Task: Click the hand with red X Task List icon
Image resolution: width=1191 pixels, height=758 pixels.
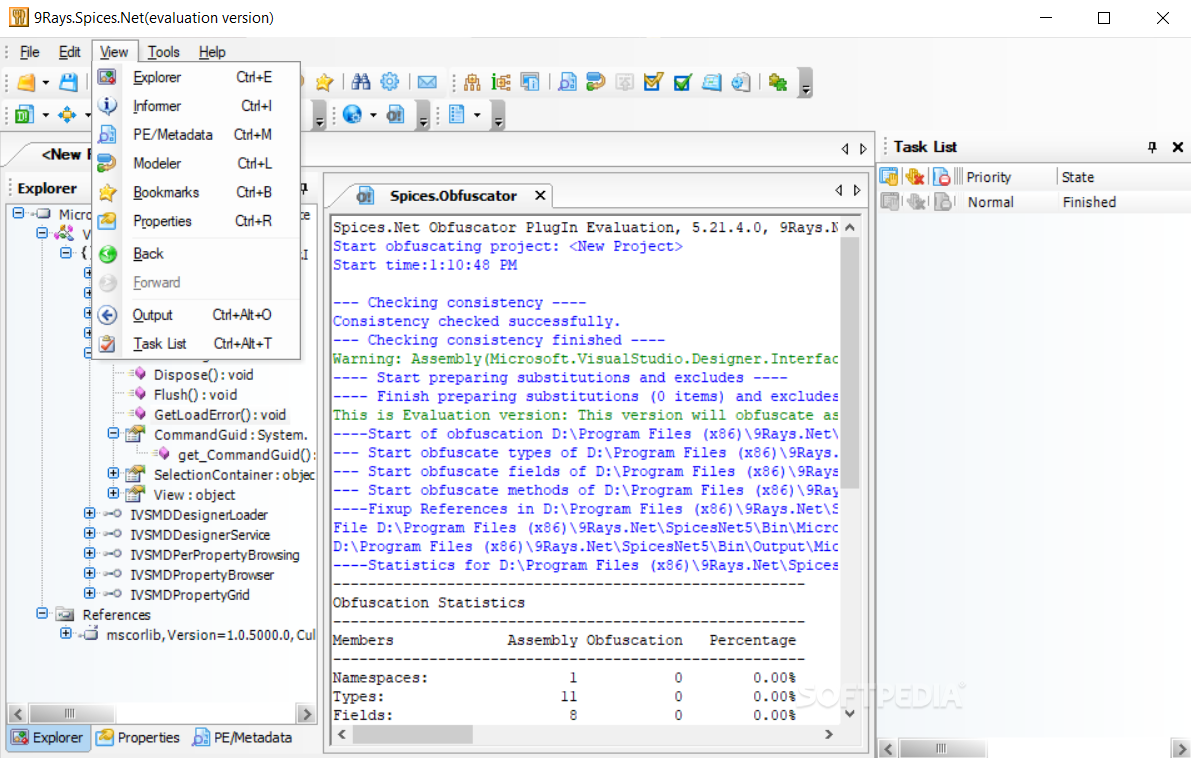Action: tap(915, 176)
